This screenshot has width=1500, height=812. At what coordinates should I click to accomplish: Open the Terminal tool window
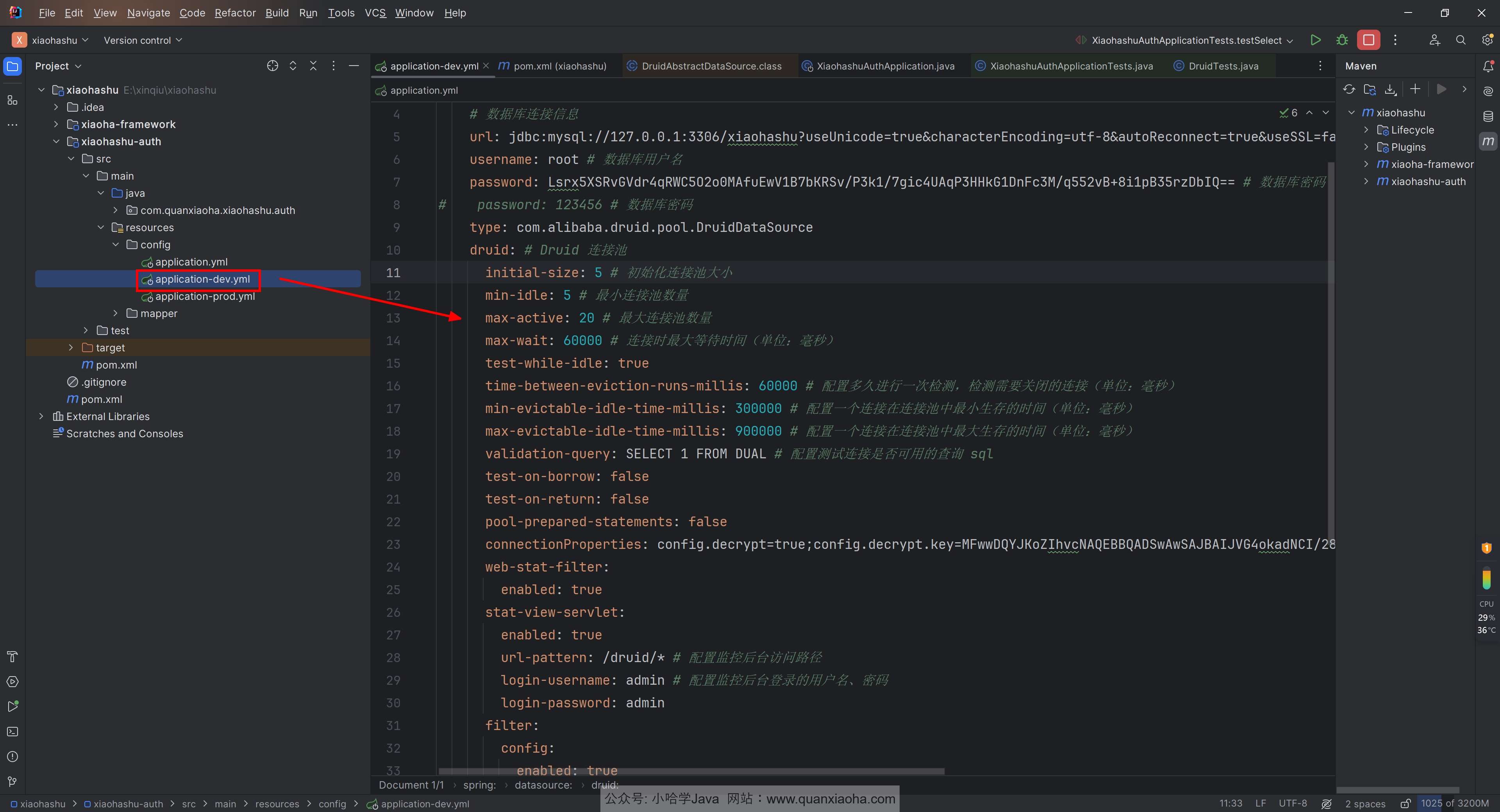(12, 732)
